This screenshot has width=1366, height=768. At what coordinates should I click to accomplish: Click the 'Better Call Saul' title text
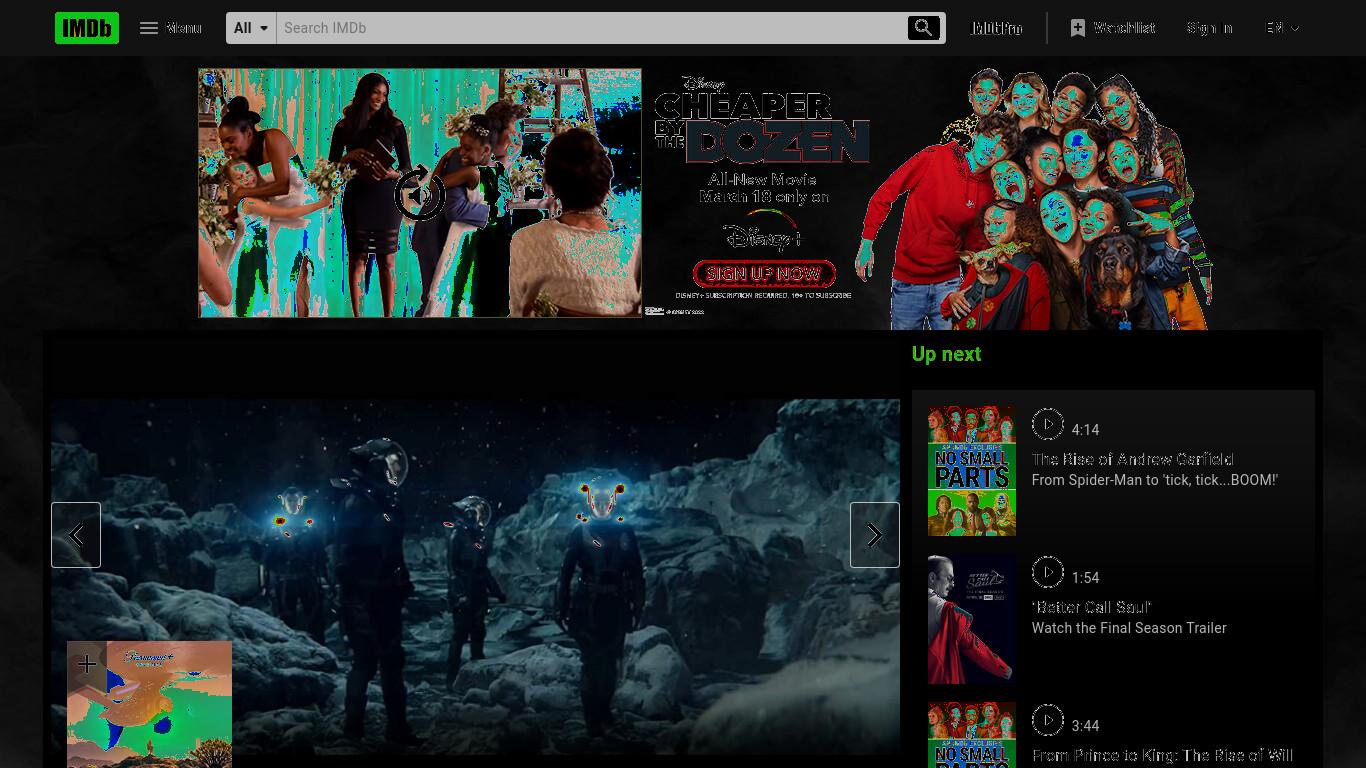(x=1091, y=607)
